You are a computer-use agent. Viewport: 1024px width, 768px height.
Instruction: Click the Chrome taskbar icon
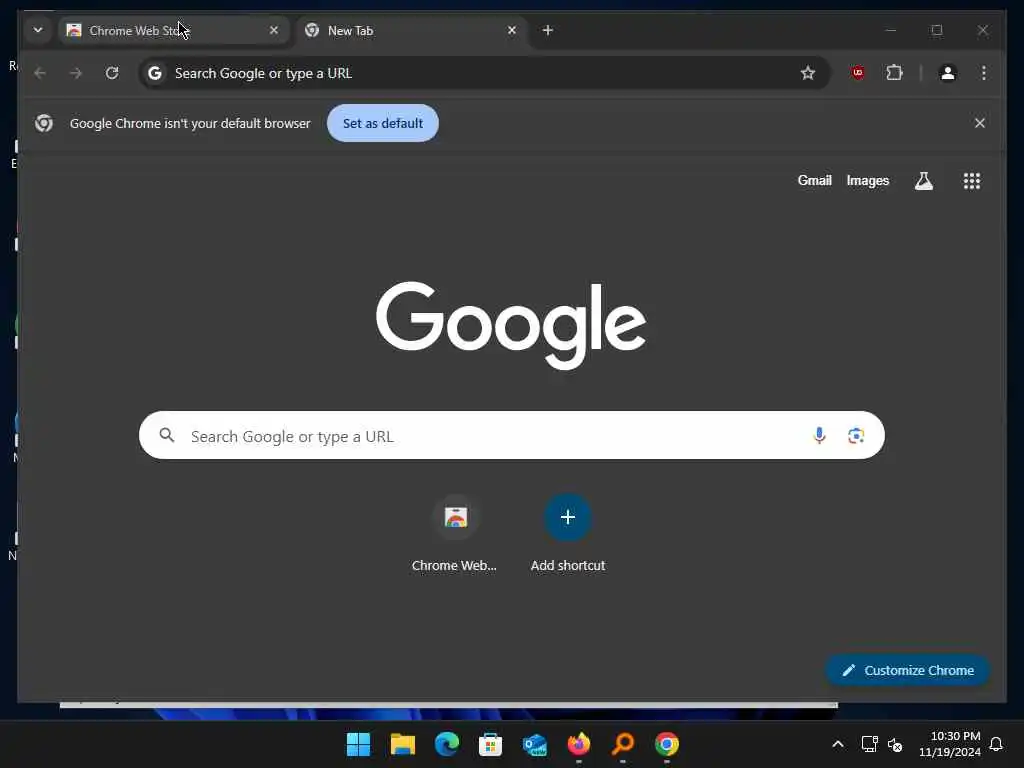pos(667,744)
